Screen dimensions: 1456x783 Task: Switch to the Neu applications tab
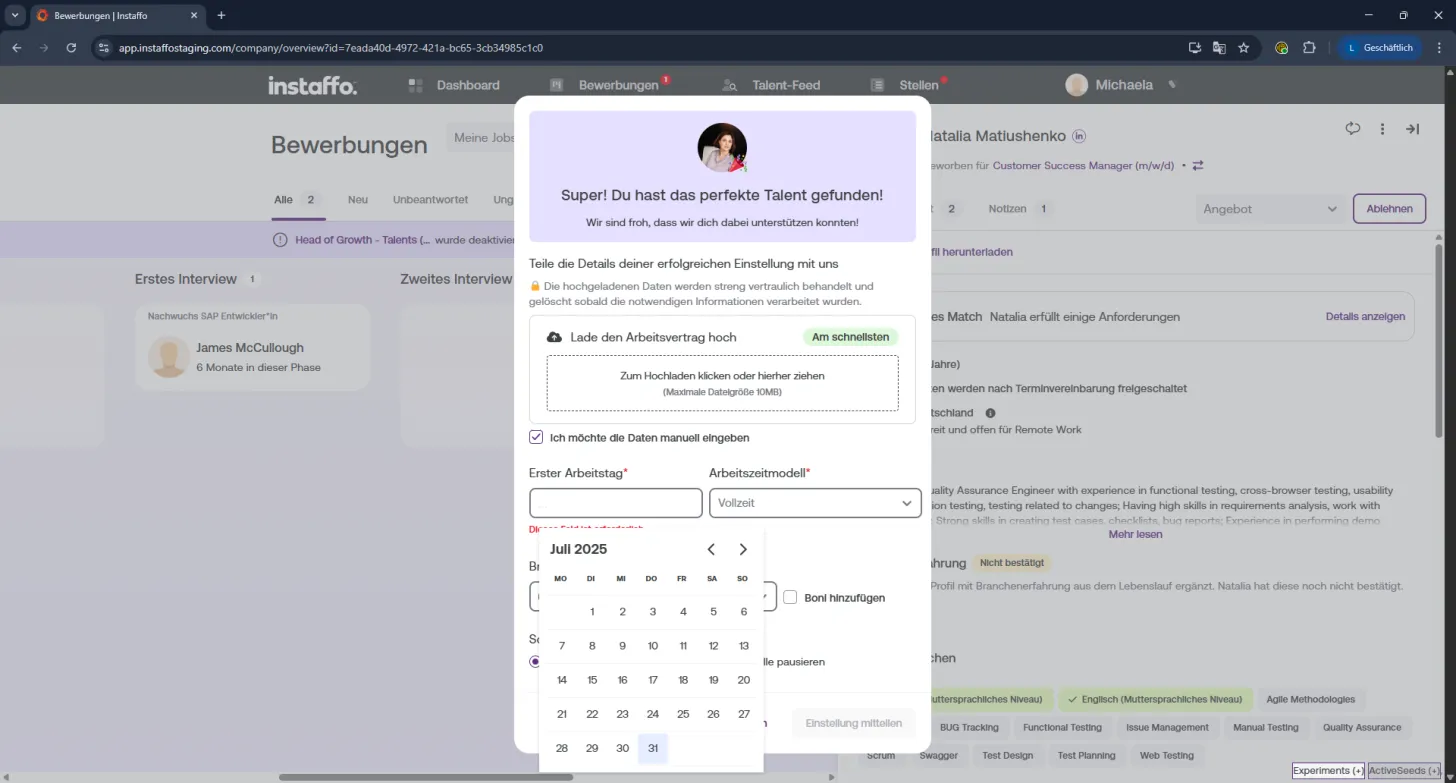click(358, 200)
